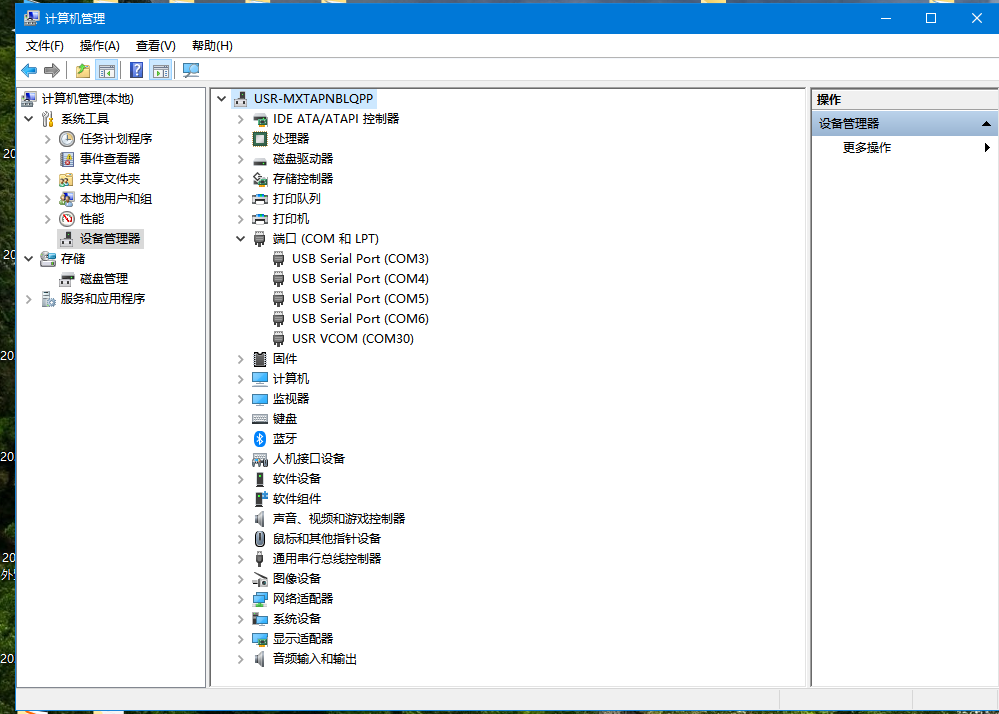Click the 磁盘管理 icon in left tree
The image size is (999, 714).
tap(67, 279)
